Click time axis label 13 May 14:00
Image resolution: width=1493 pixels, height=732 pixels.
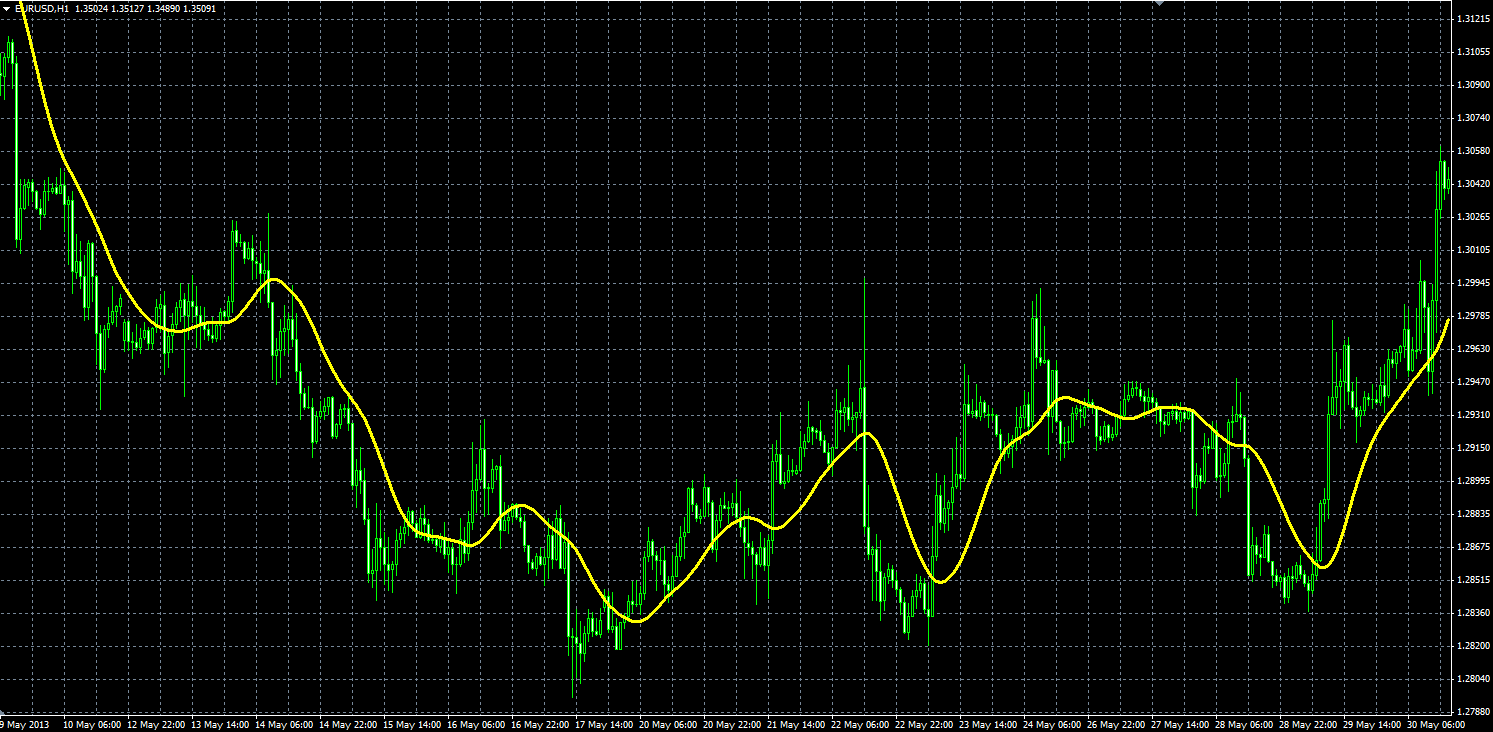pyautogui.click(x=221, y=724)
